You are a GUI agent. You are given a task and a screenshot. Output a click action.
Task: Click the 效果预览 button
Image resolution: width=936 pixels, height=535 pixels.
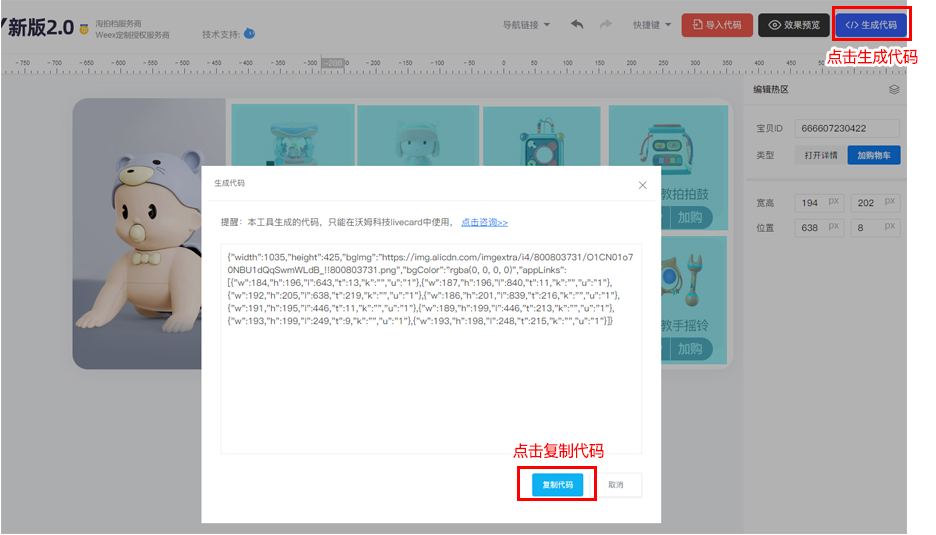tap(794, 25)
